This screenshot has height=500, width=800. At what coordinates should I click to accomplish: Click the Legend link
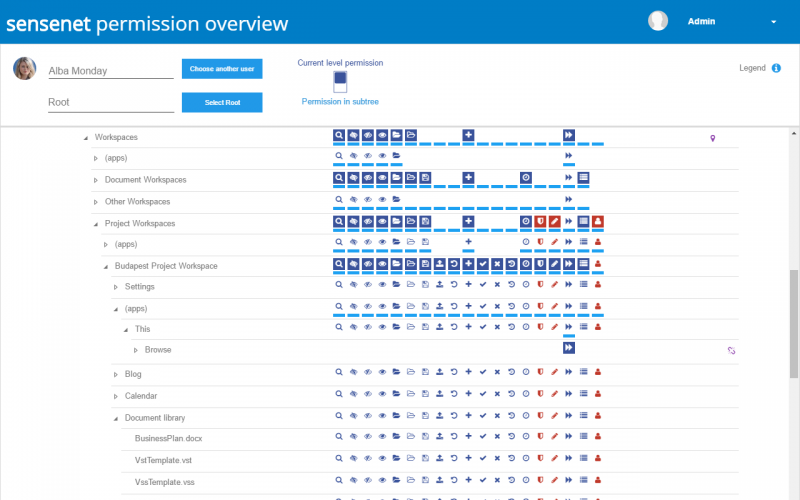(752, 68)
